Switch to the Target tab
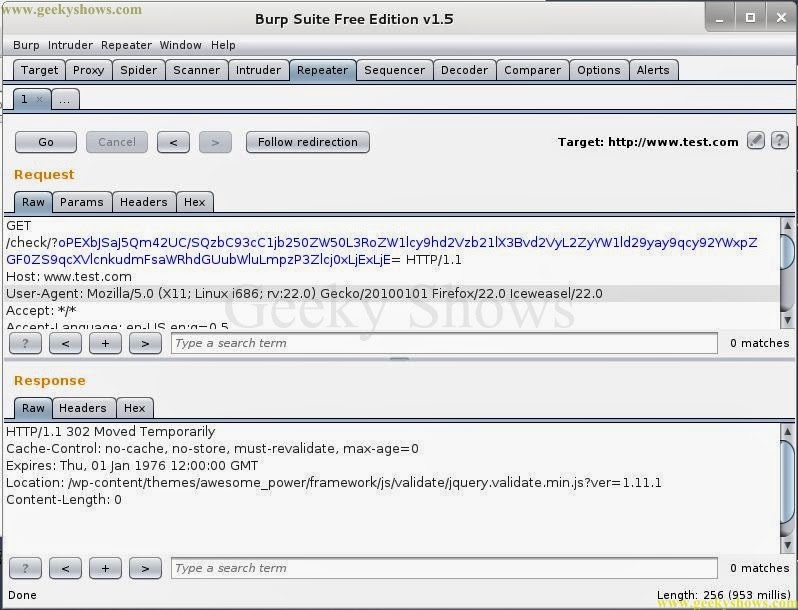This screenshot has width=798, height=610. (39, 70)
